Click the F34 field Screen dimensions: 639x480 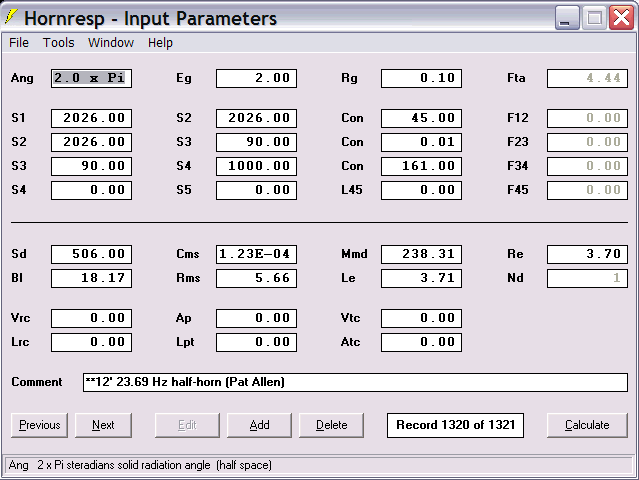point(587,166)
